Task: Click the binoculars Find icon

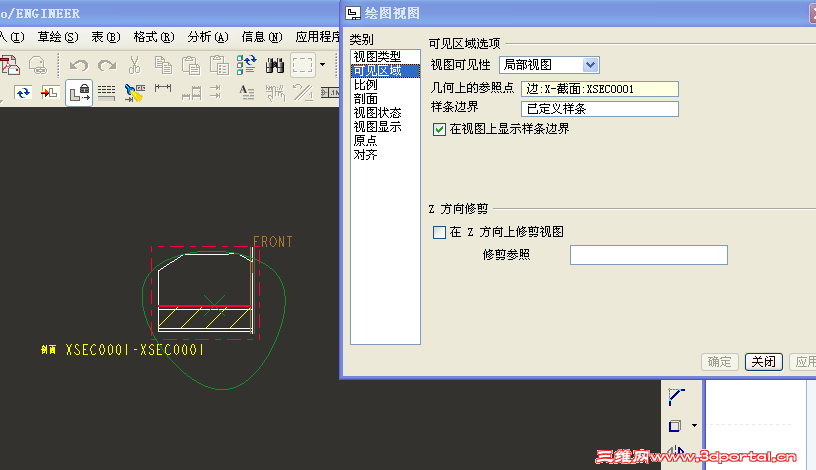Action: coord(274,66)
